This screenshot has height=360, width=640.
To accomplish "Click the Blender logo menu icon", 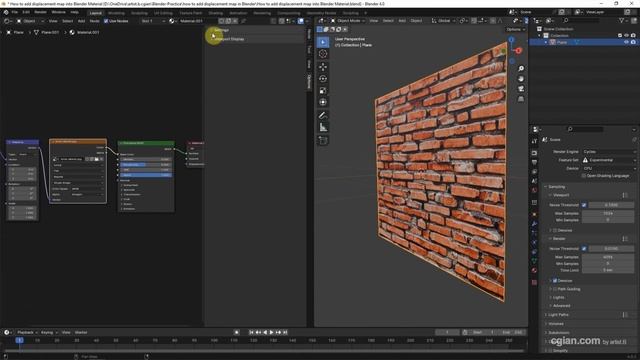I will 6,12.
